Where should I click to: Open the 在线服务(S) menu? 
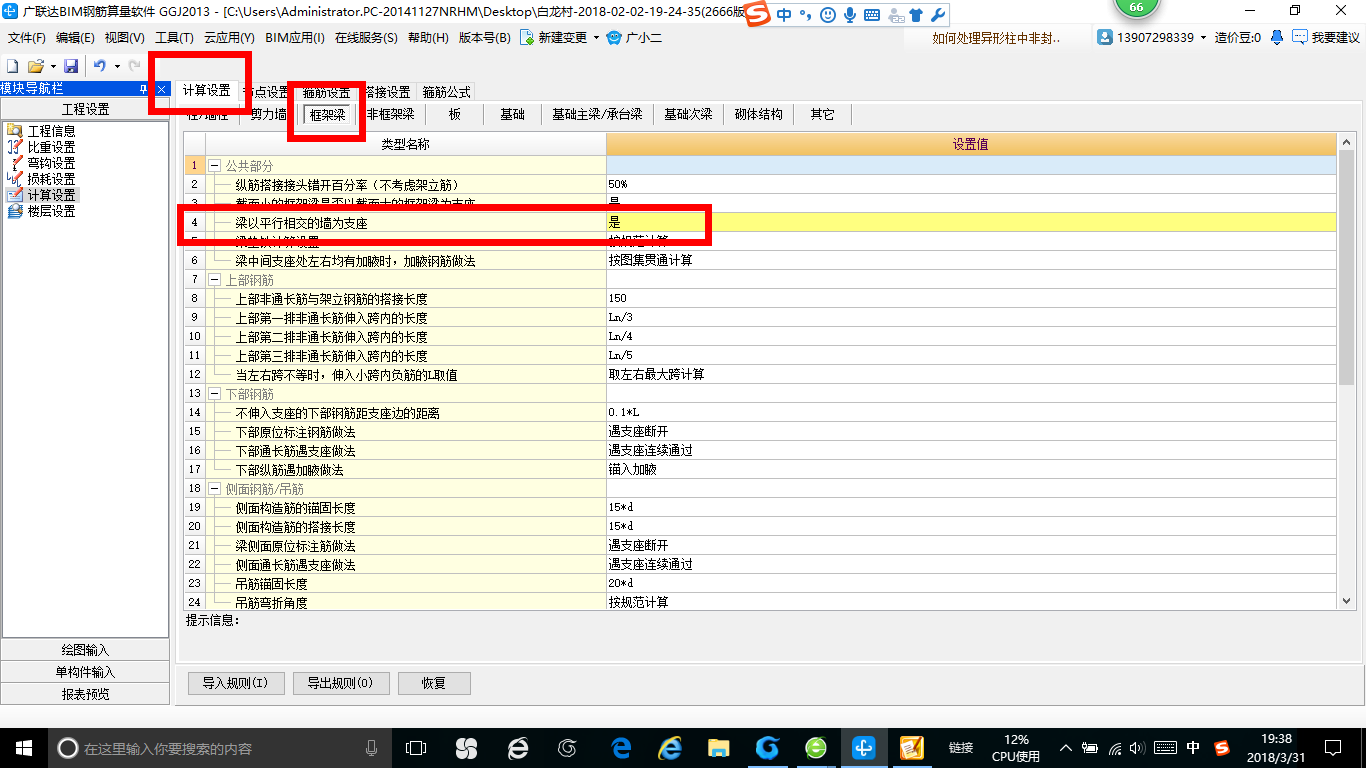click(366, 37)
